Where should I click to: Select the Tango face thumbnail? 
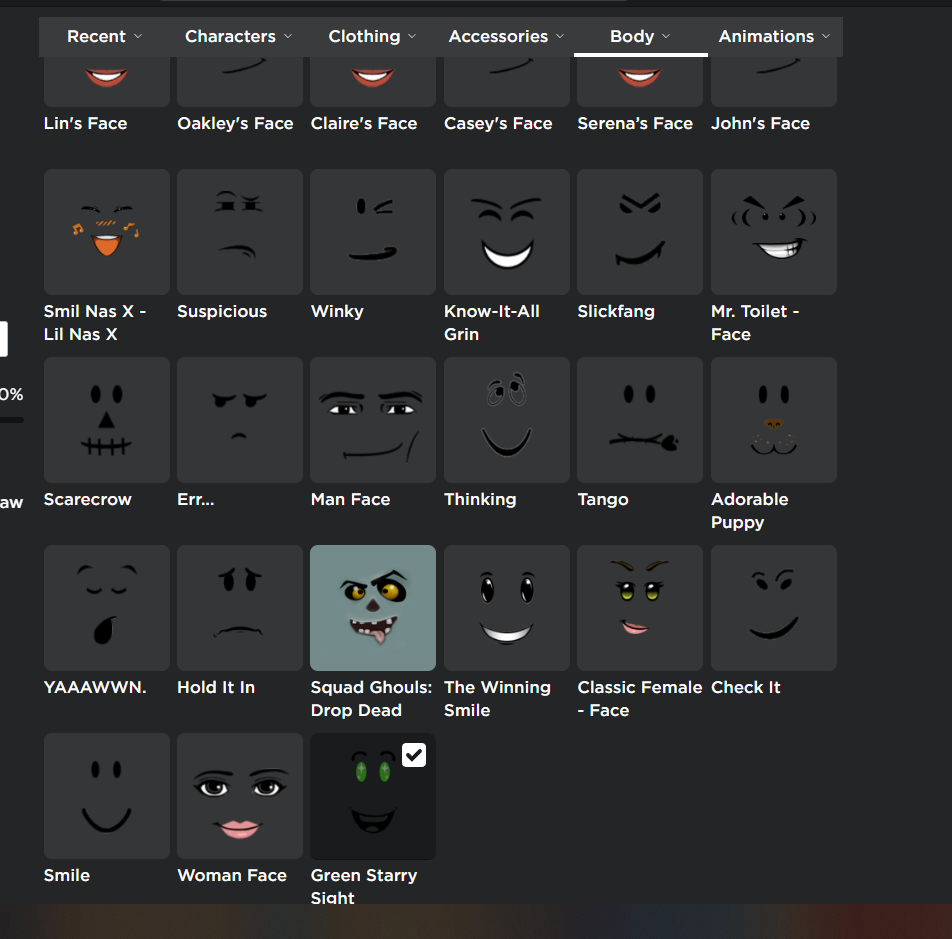[640, 420]
